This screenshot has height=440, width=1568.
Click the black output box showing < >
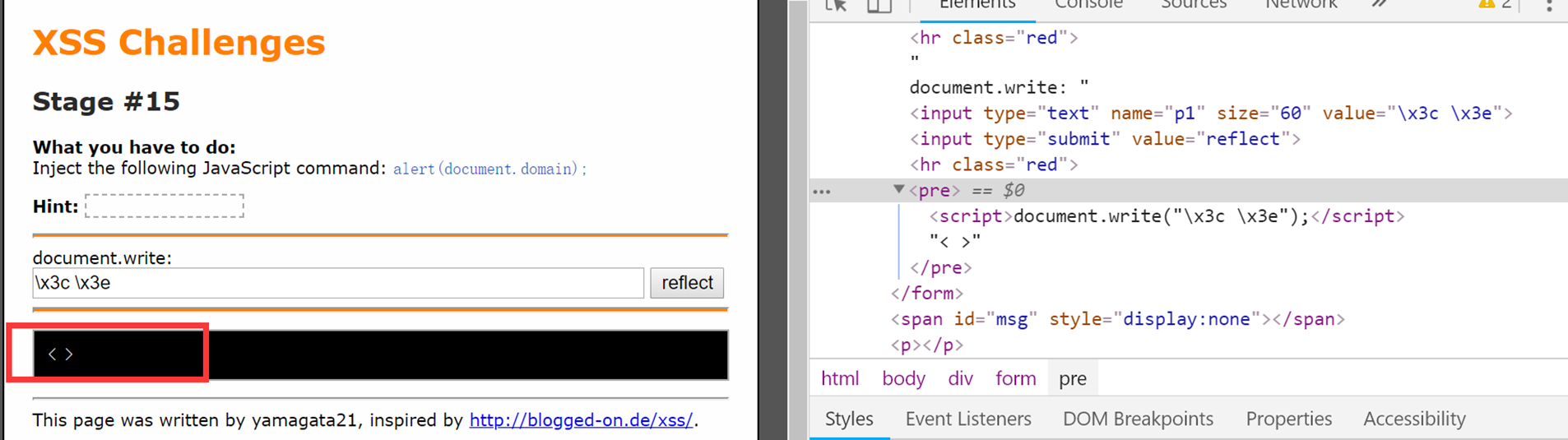pos(380,354)
